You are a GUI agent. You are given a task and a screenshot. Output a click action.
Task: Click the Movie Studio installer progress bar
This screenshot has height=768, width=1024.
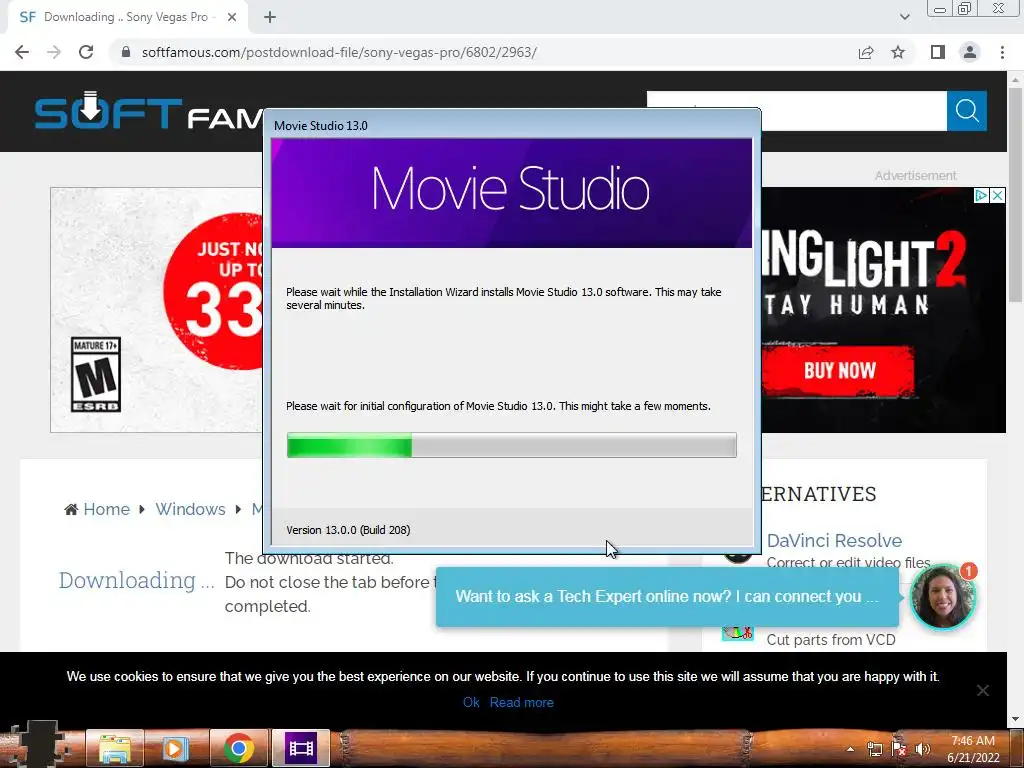511,445
